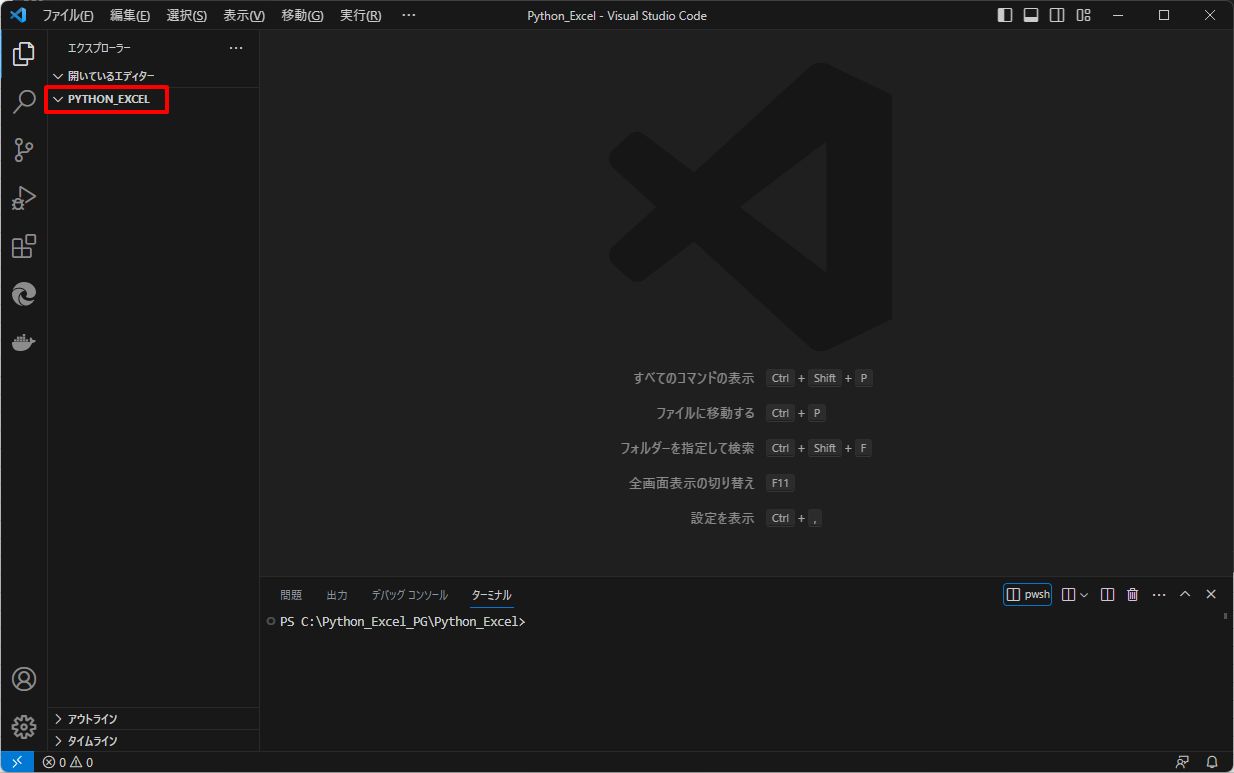Screen dimensions: 1234x773
Task: Open the 移動(G) menu
Action: click(x=302, y=15)
